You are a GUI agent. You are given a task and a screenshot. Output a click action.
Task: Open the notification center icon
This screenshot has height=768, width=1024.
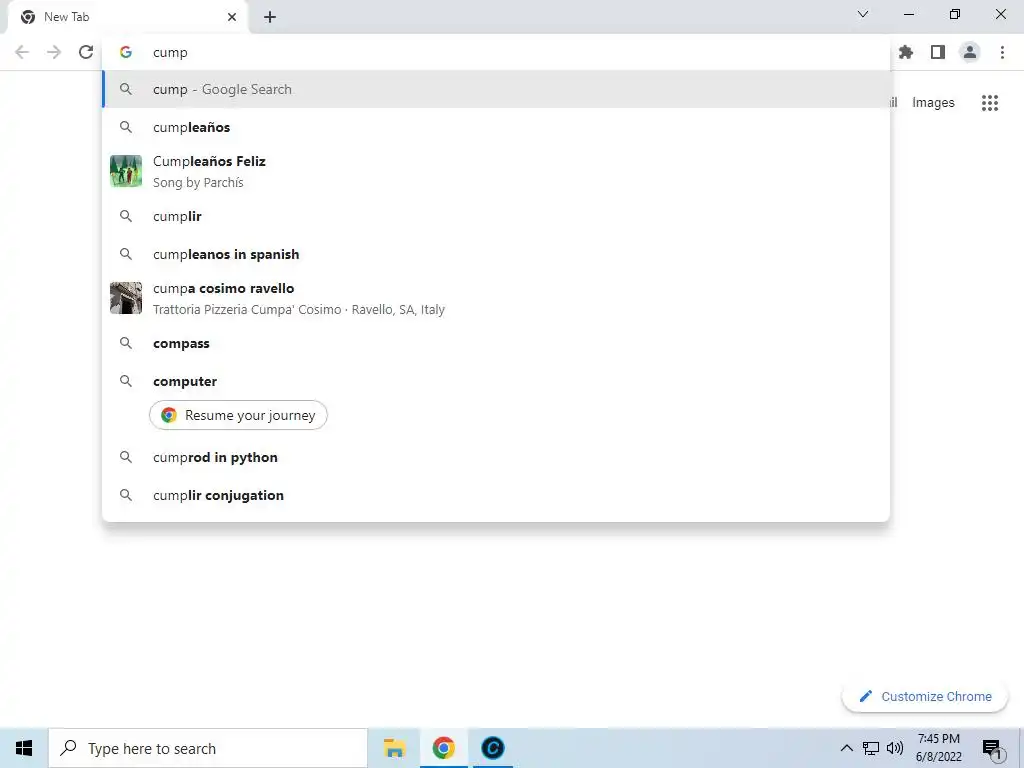pos(992,750)
